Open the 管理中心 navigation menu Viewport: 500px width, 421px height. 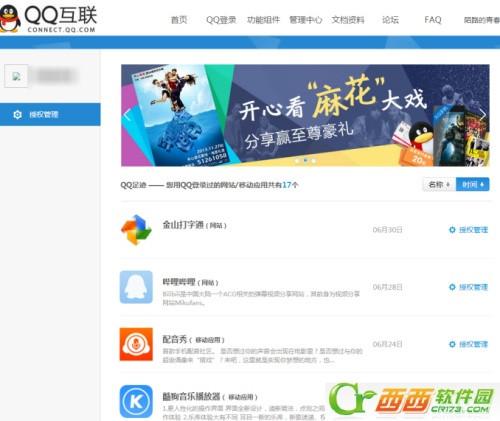pyautogui.click(x=306, y=20)
